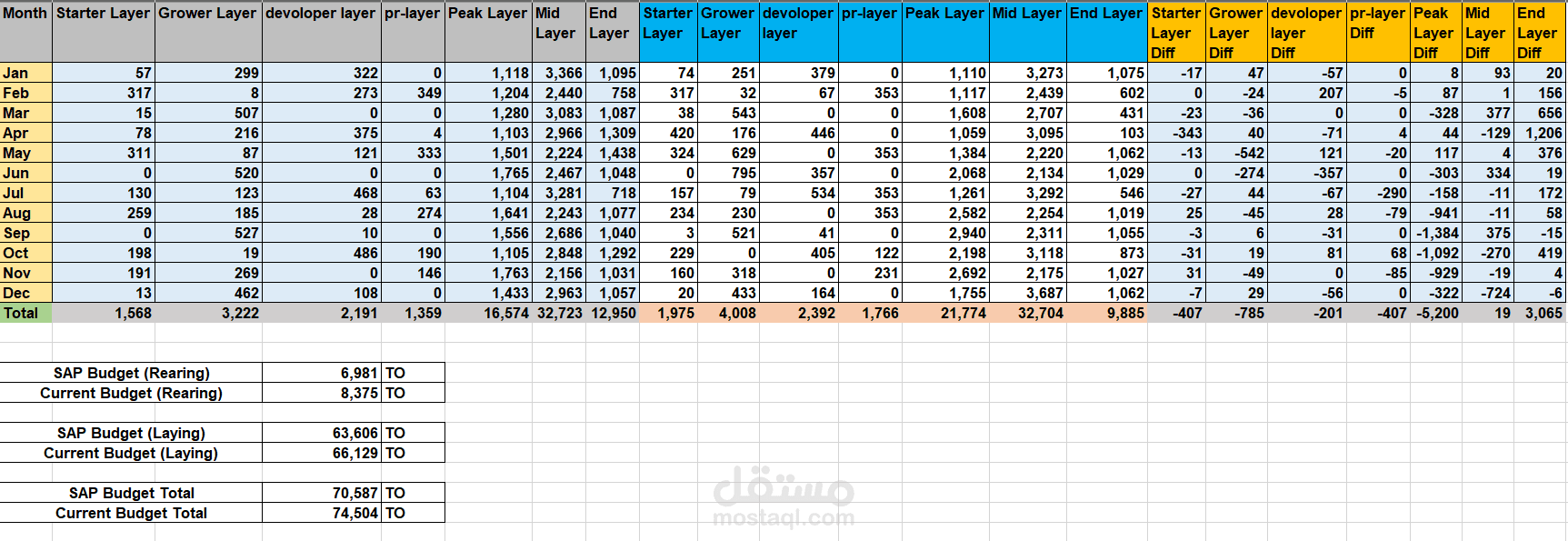Select the SAP total value 70,587
Screen dimensions: 1568x541
tap(322, 493)
